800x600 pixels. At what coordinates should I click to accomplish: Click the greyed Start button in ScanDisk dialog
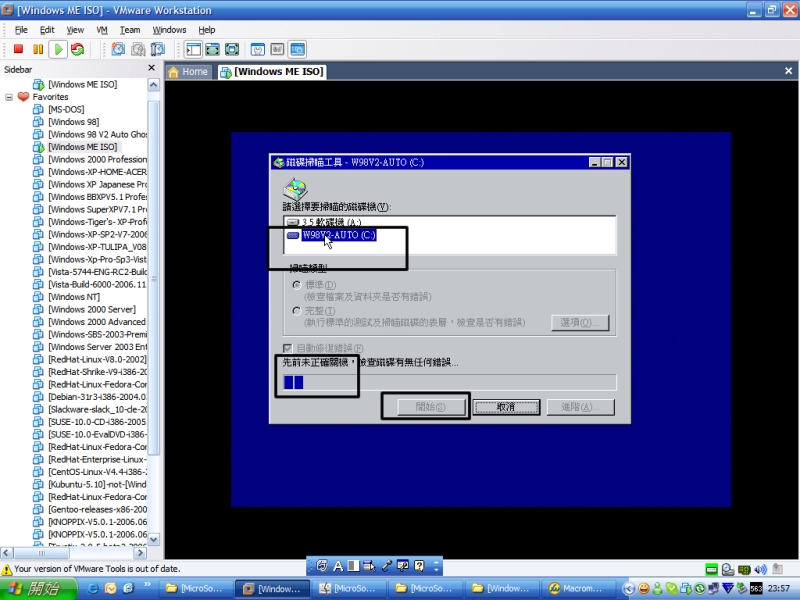click(x=431, y=407)
